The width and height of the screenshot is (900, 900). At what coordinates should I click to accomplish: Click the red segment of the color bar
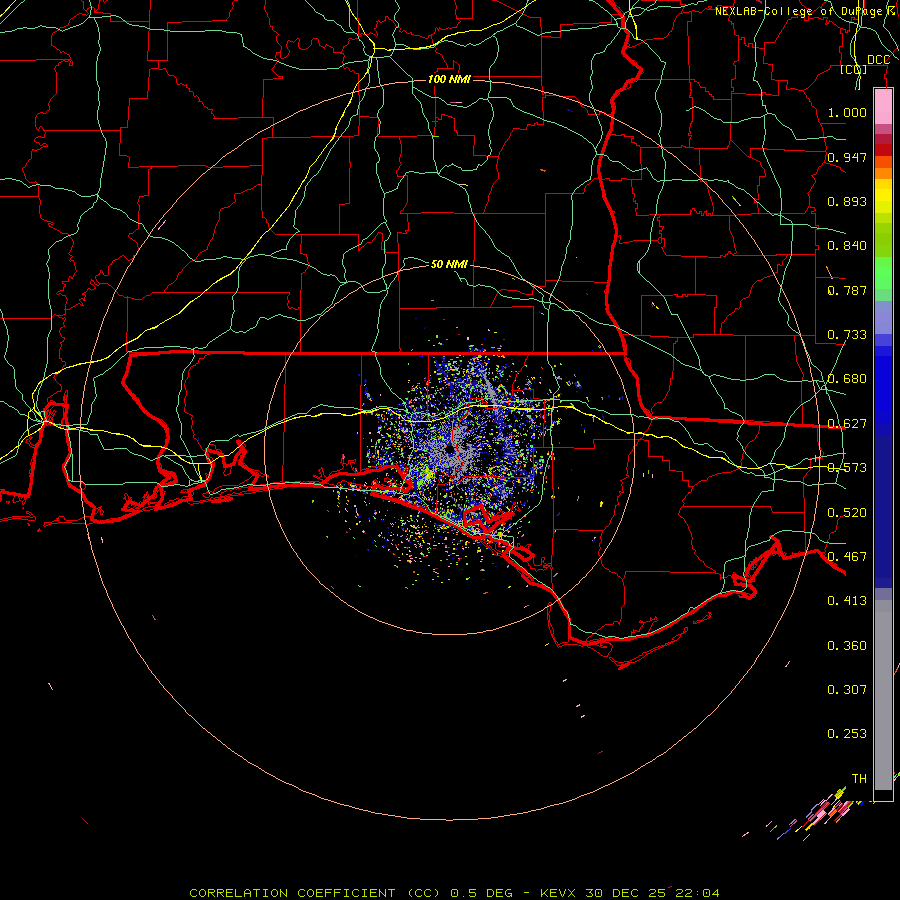pos(883,150)
